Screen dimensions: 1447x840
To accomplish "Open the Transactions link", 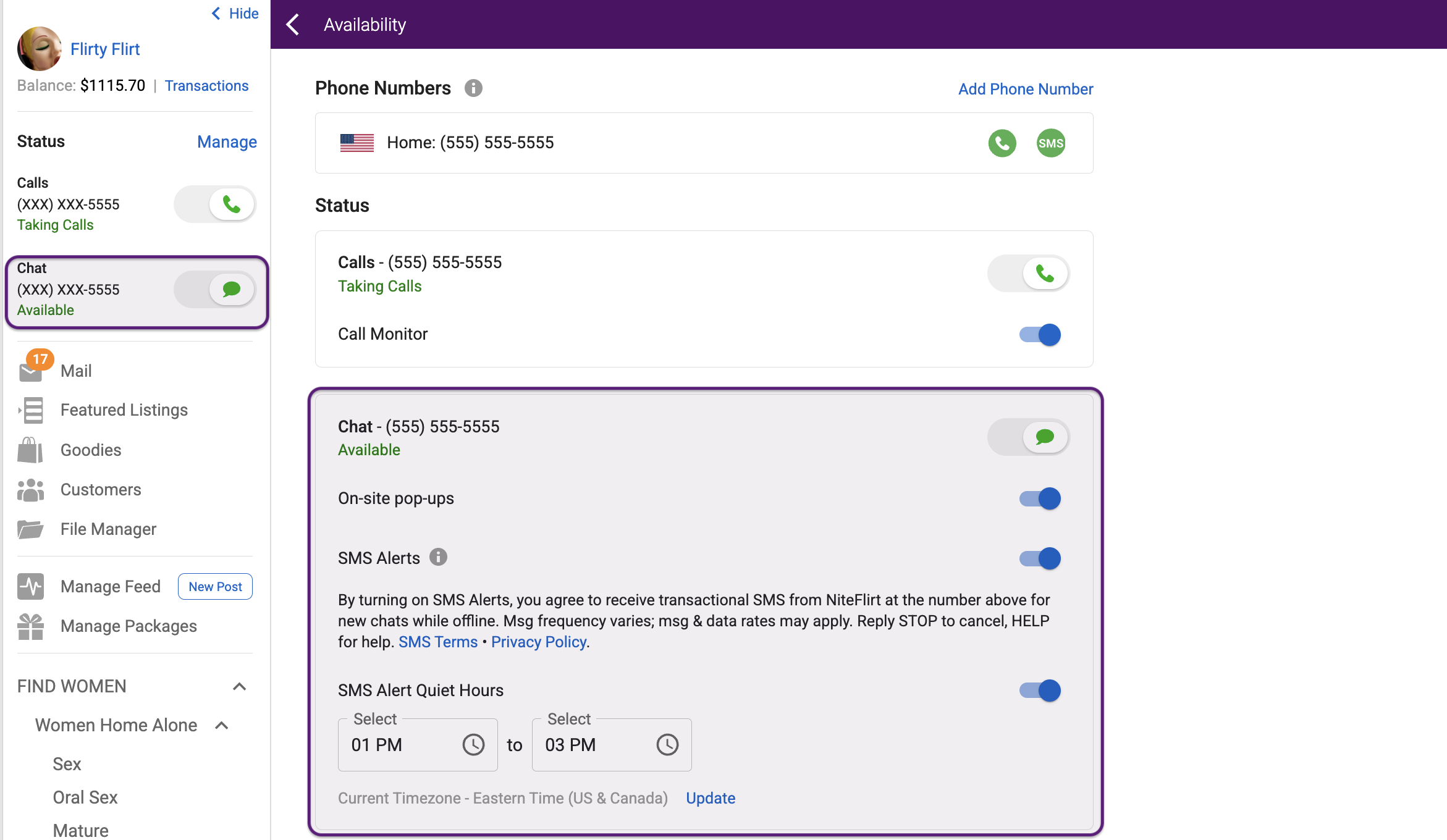I will coord(206,86).
